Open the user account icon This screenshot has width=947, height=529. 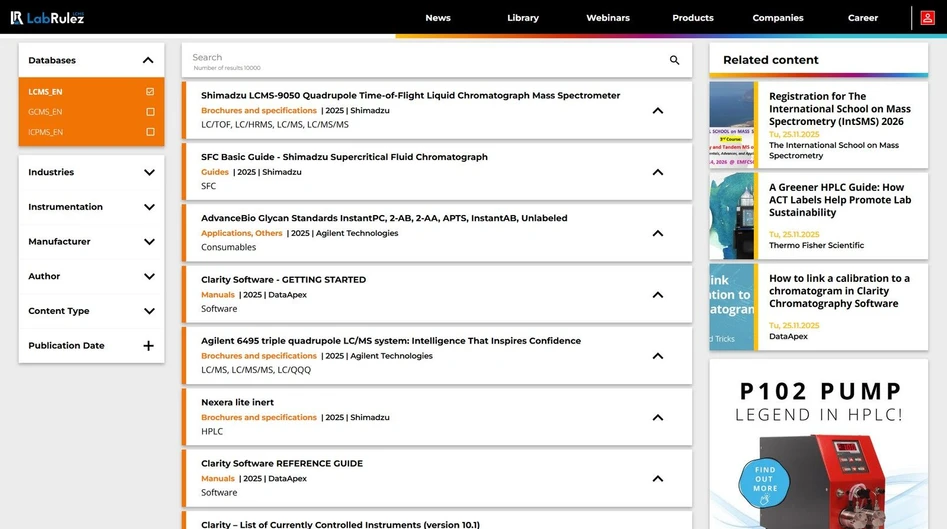click(x=927, y=18)
